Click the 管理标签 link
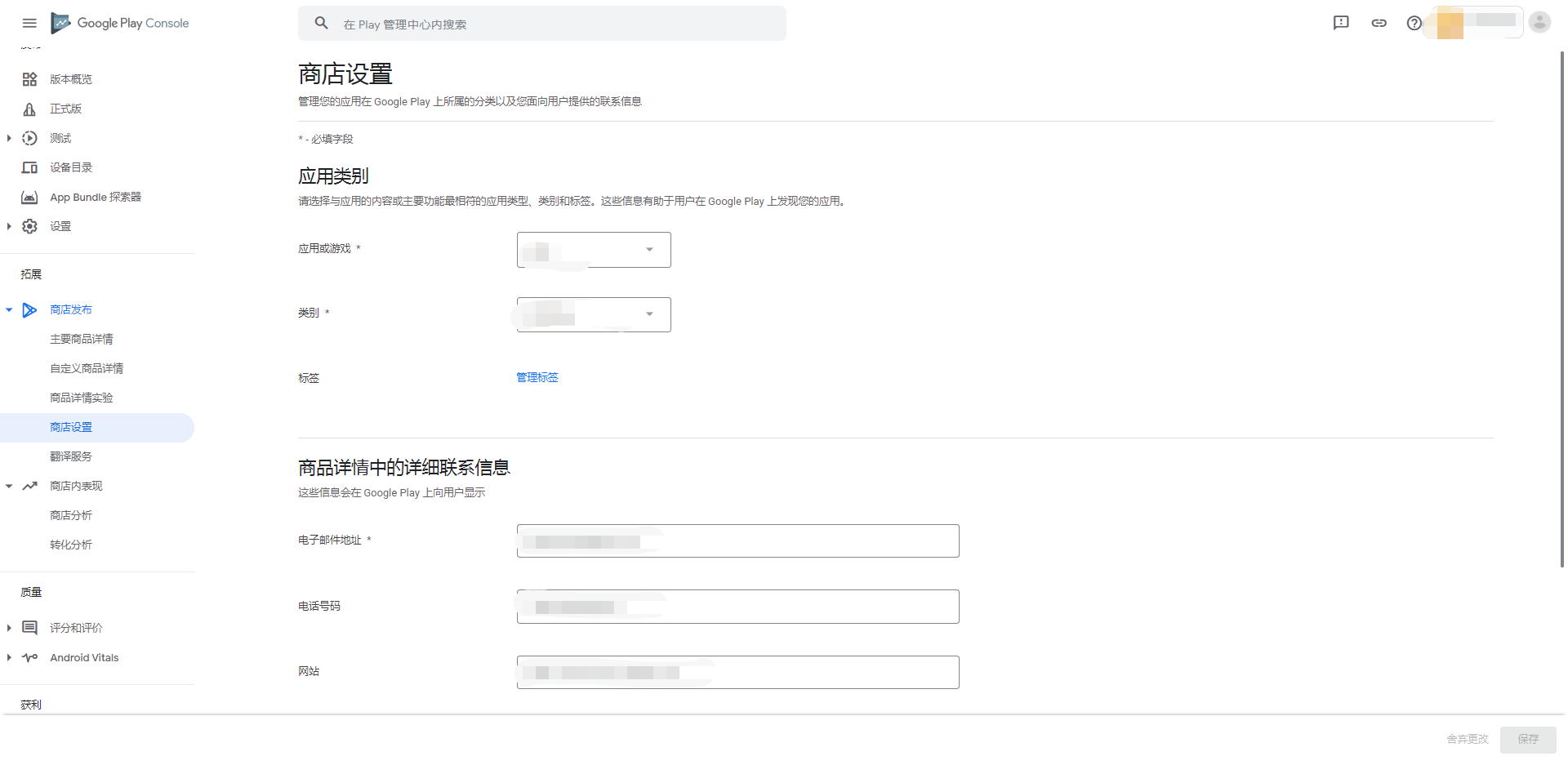 point(537,377)
